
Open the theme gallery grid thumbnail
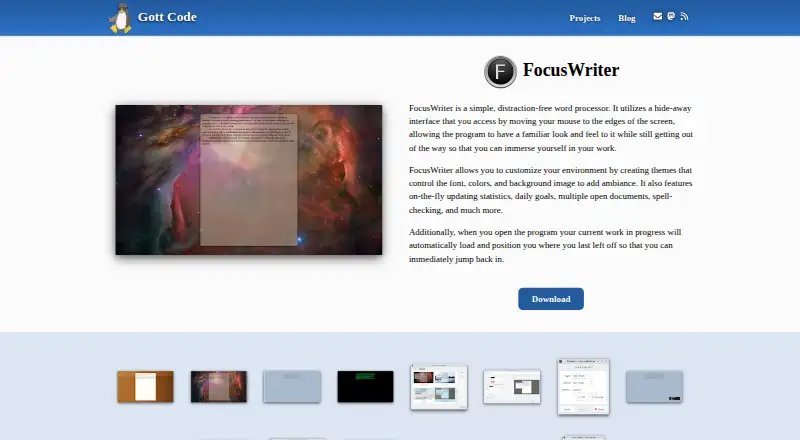(x=439, y=387)
